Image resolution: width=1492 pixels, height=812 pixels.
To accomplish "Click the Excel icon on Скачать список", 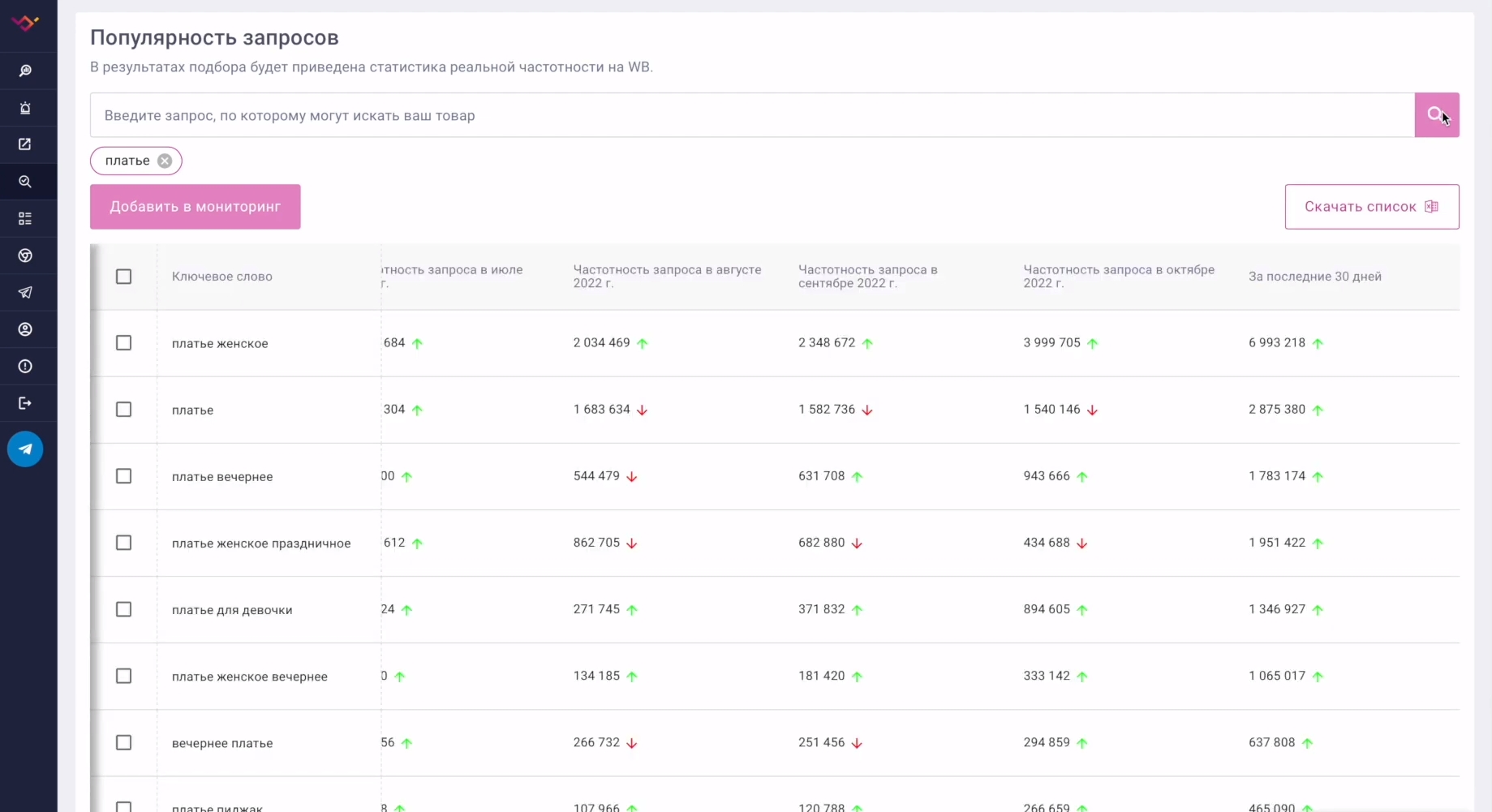I will click(1432, 206).
